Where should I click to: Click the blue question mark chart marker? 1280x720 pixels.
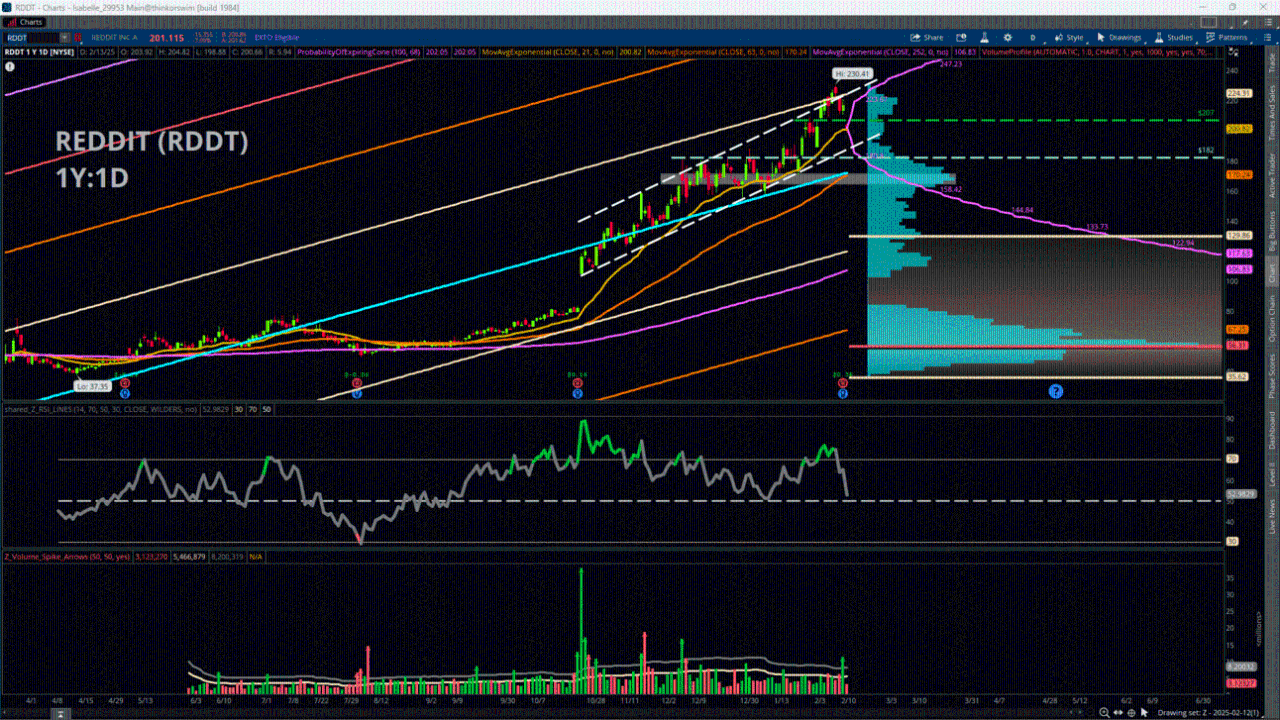[x=1055, y=390]
